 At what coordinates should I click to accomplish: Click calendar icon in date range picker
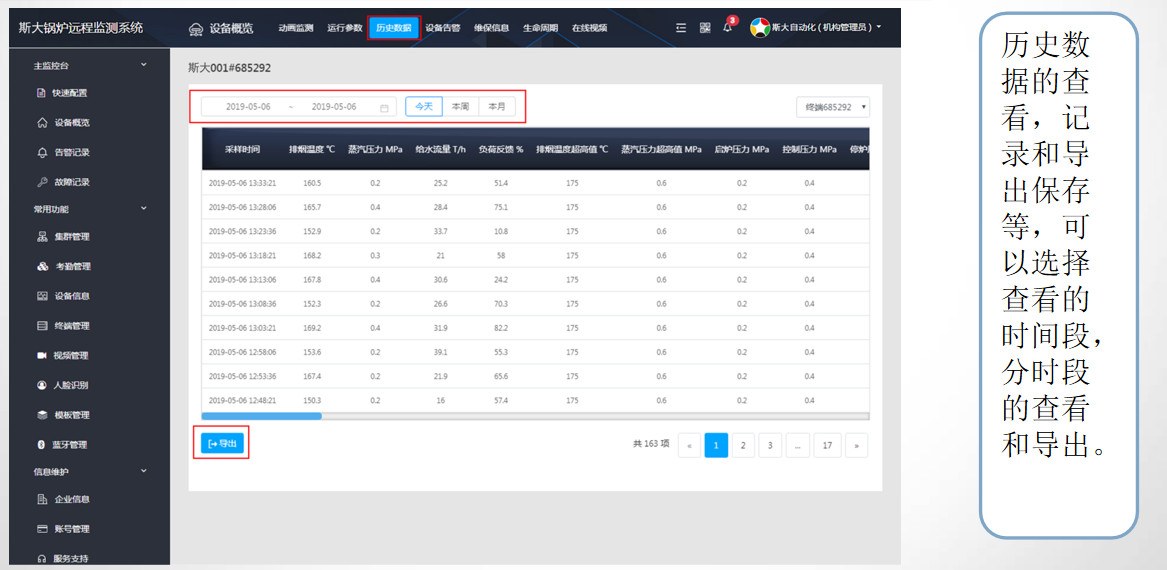click(384, 107)
